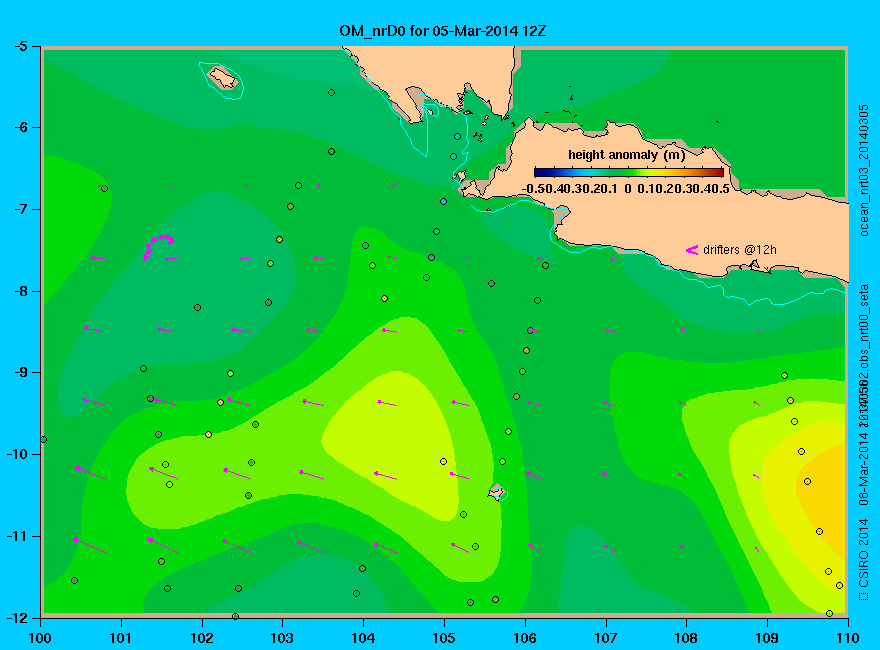The height and width of the screenshot is (650, 880).
Task: Click longitude tick label 106
Action: [x=525, y=638]
